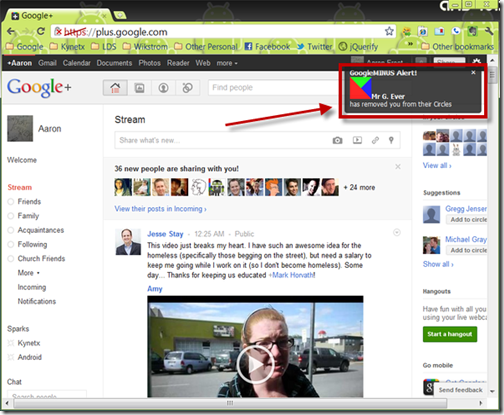Screen dimensions: 504x415
Task: Bookmark page with the star icon
Action: point(389,32)
